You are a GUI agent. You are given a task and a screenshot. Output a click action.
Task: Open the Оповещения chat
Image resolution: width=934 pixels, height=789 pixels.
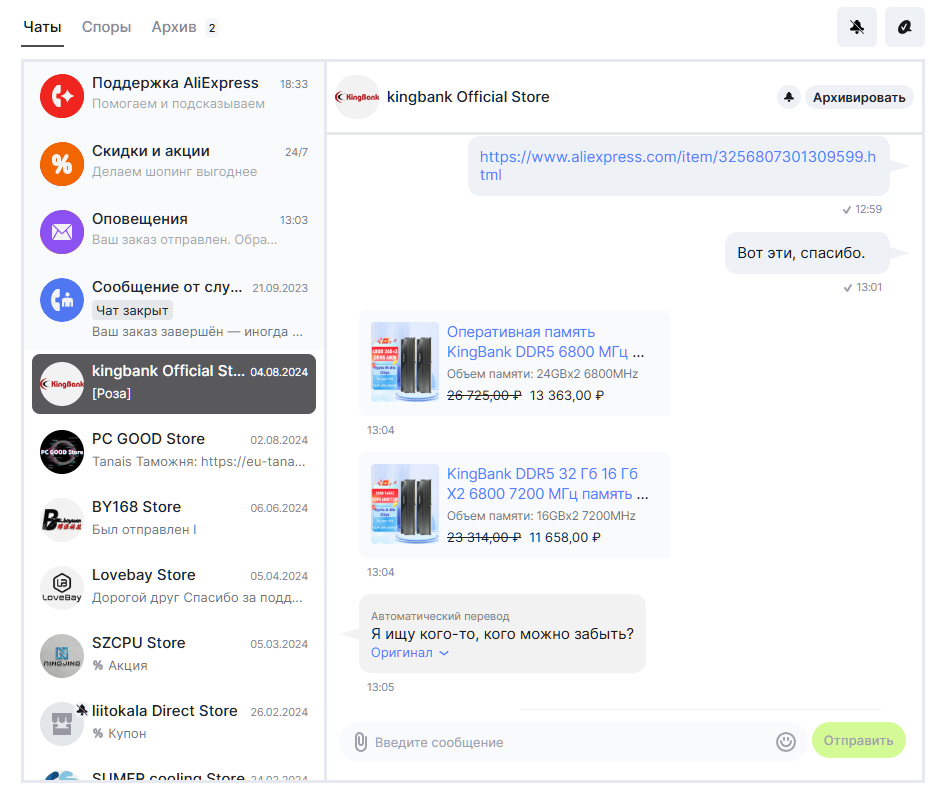[174, 232]
